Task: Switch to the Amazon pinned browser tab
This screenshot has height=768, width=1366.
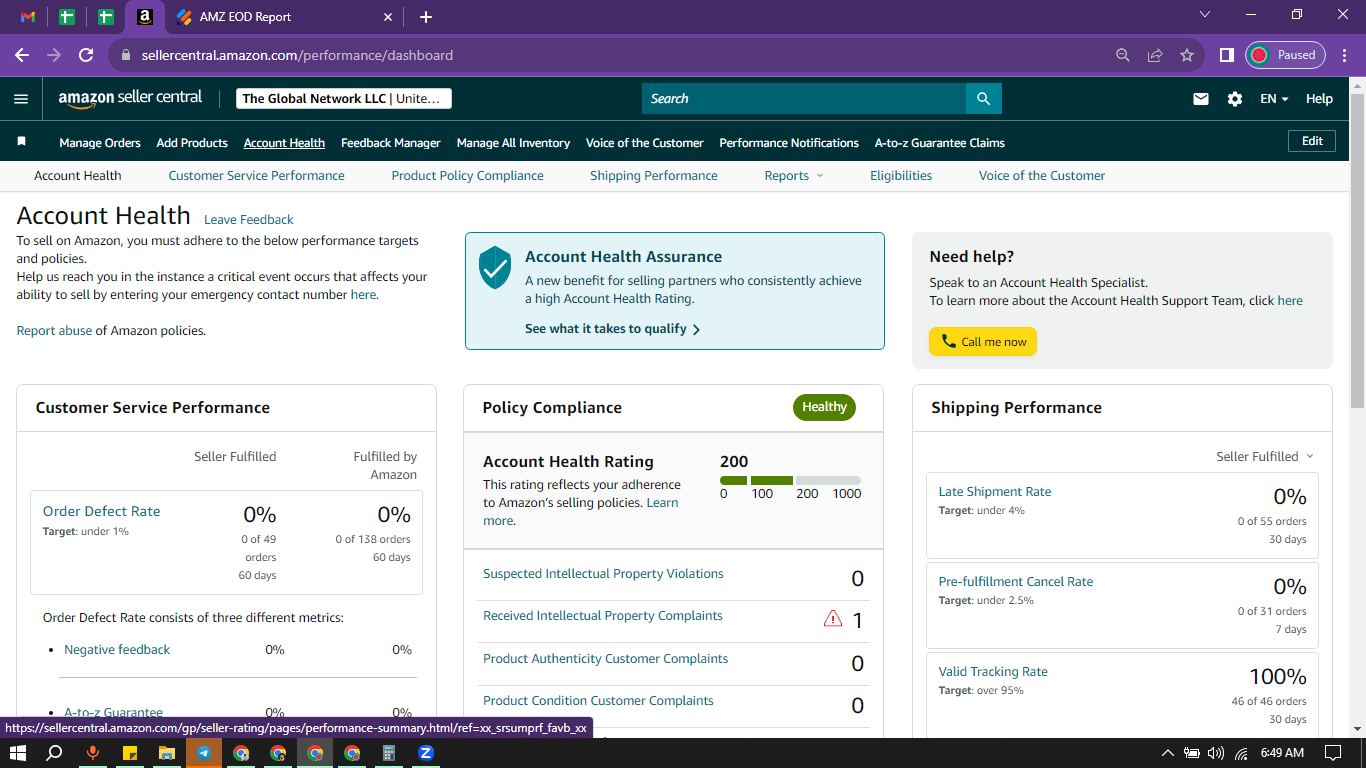Action: pos(145,17)
